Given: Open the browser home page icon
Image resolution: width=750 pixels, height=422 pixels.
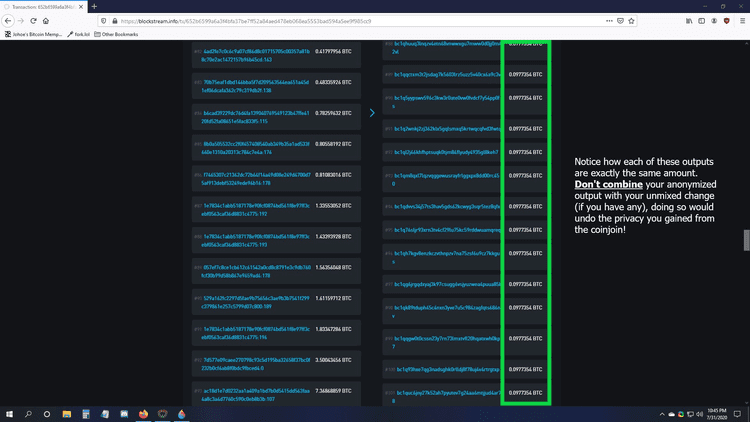Looking at the screenshot, I should 46,21.
